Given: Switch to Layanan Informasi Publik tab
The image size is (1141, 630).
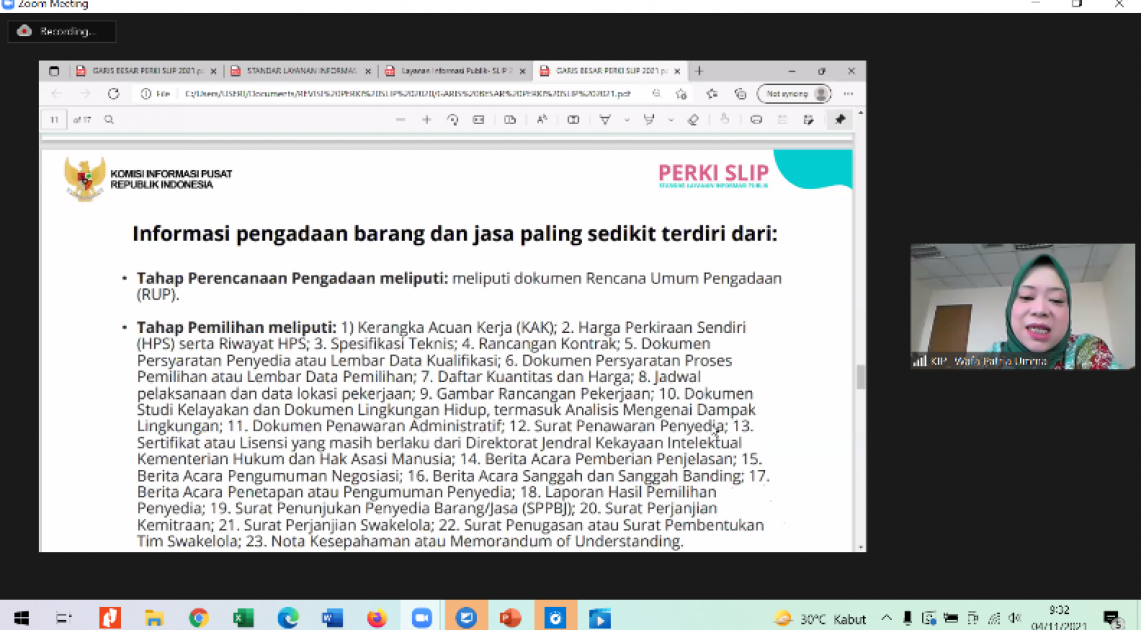Looking at the screenshot, I should click(x=455, y=71).
